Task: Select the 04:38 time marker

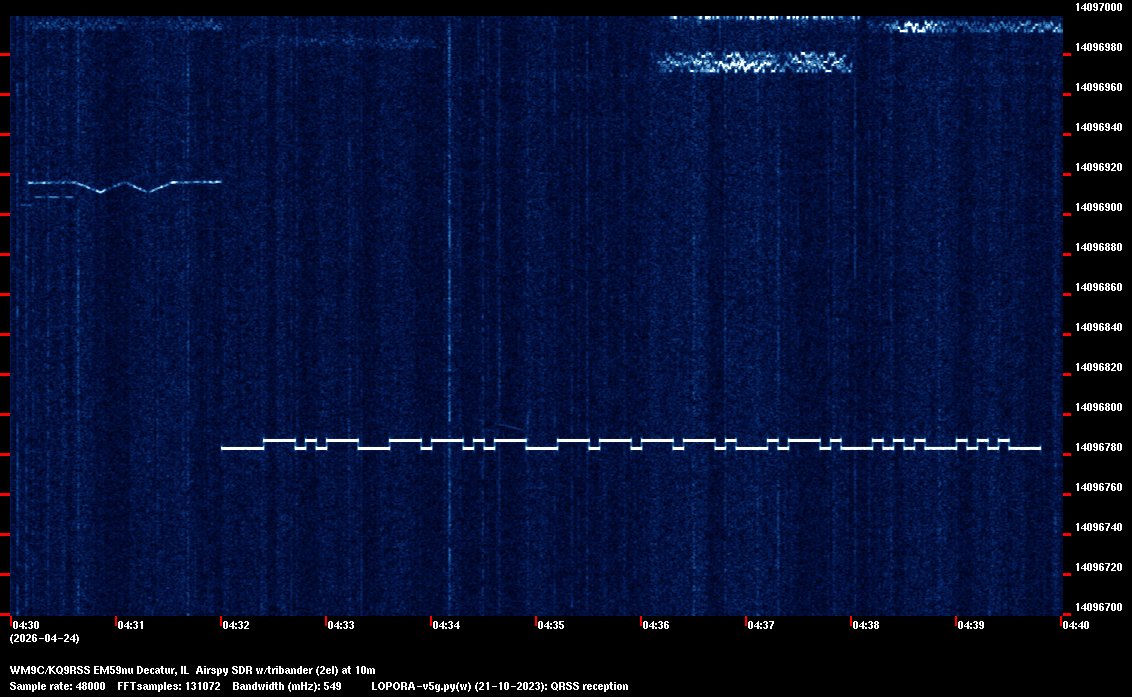Action: click(866, 625)
